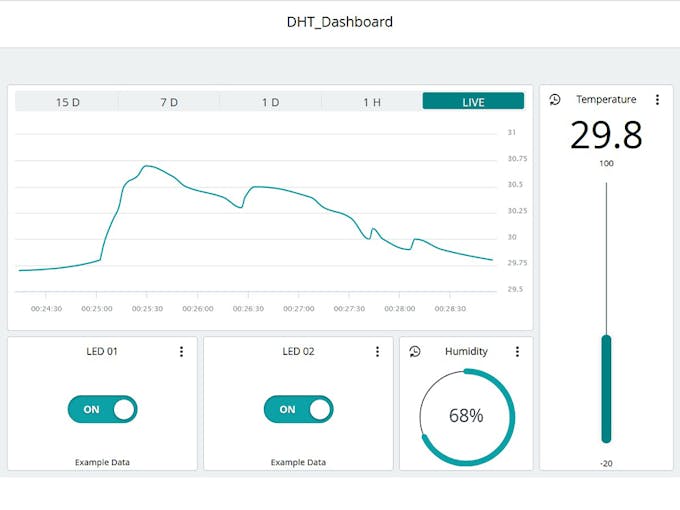
Task: Open the Temperature widget three-dot menu
Action: 657,100
